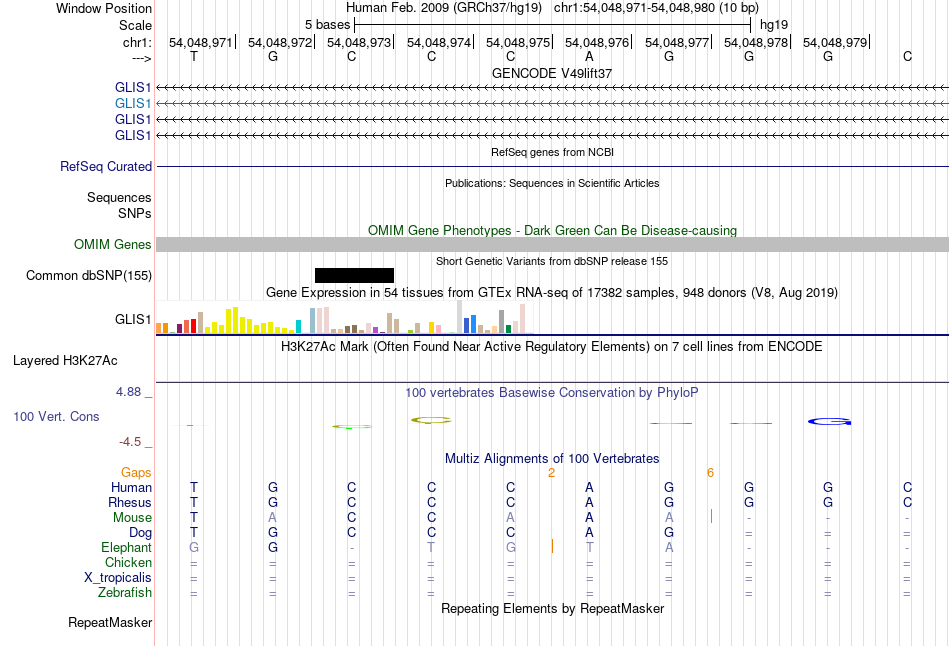Viewport: 950px width, 646px height.
Task: Click the RefSeq Curated track label
Action: click(106, 167)
